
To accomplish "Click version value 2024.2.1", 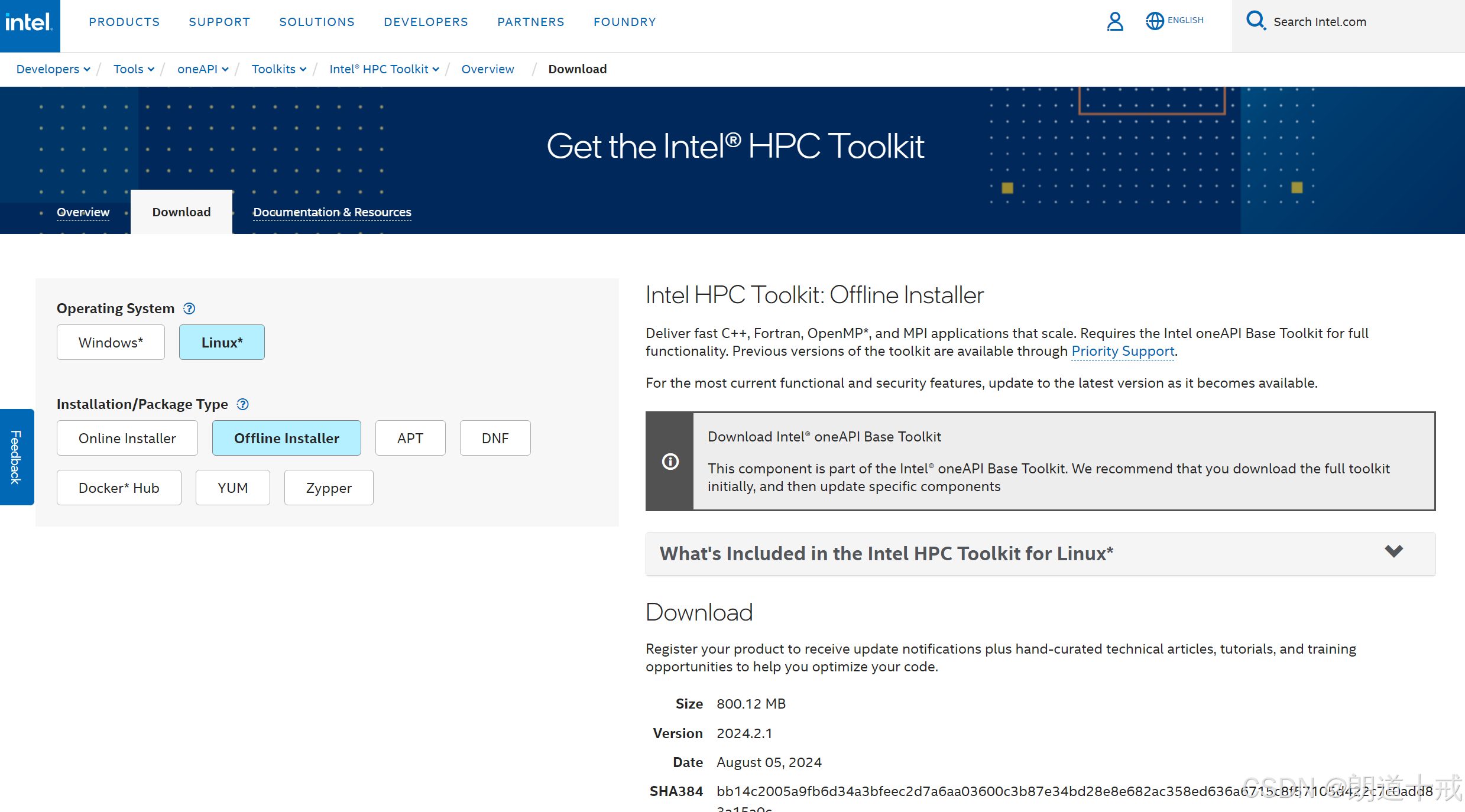I will coord(744,733).
